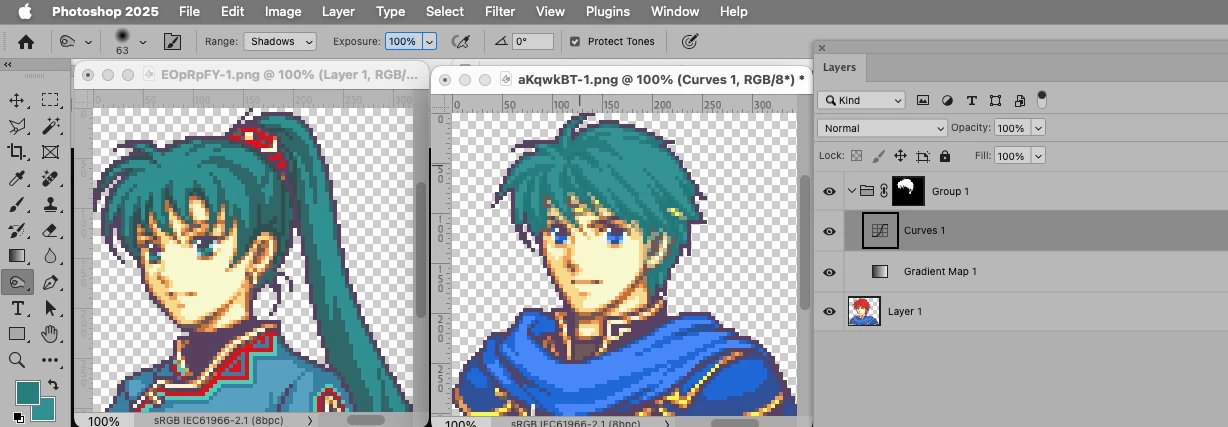Screen dimensions: 1228x427
Task: Lock transparent pixels
Action: coord(857,156)
